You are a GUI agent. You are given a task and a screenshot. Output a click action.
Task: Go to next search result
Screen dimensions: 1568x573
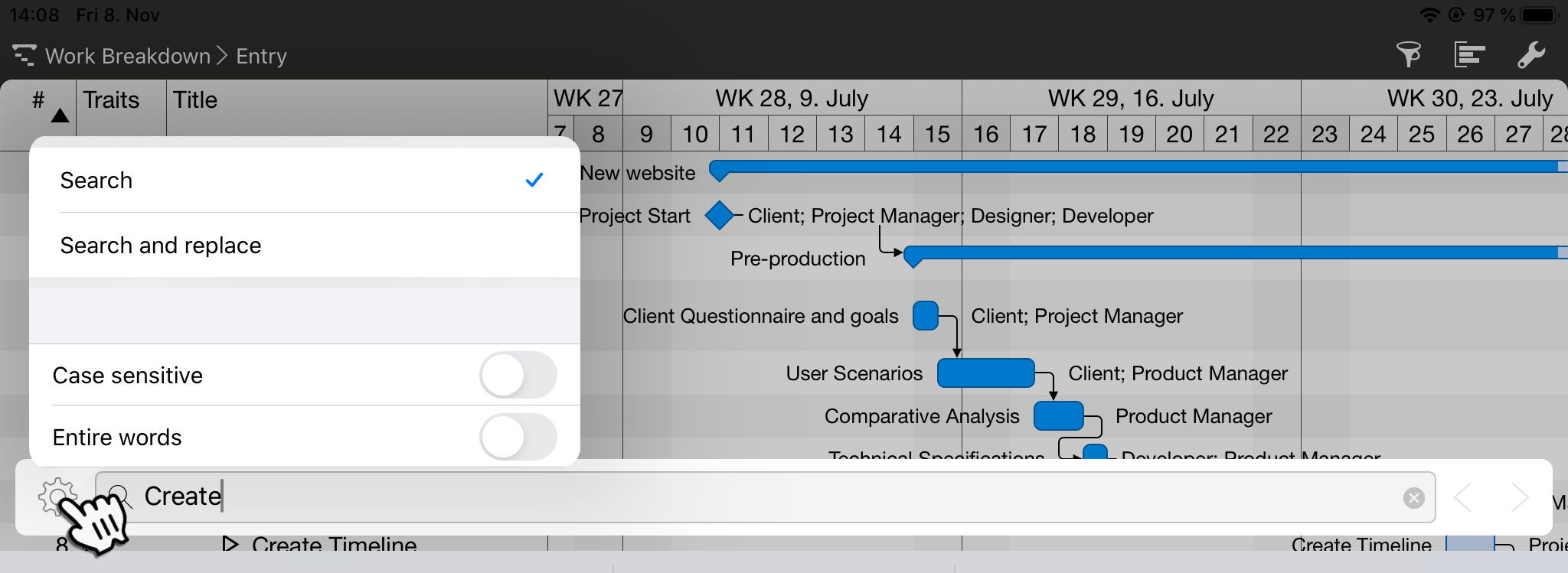tap(1519, 497)
